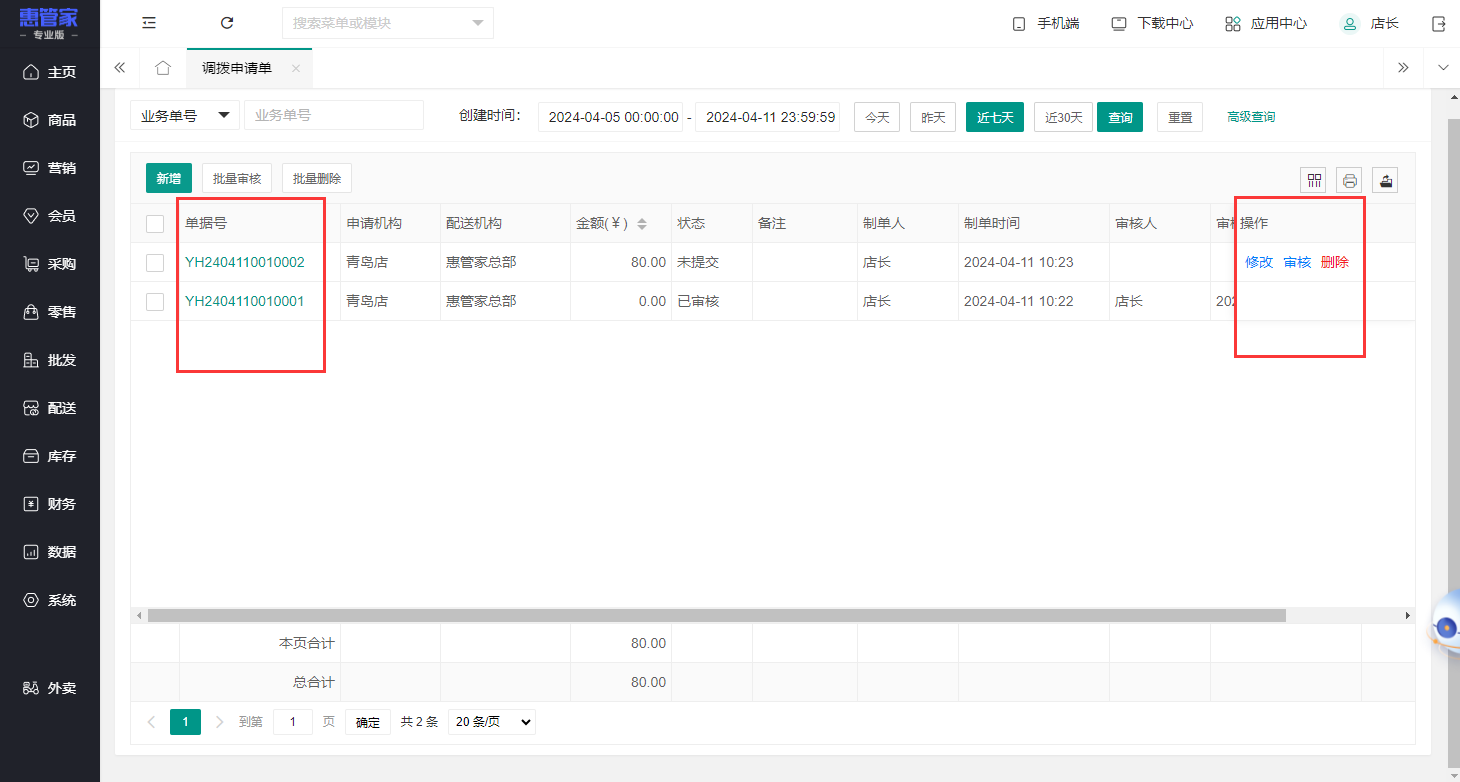Open the 搜索菜单或模块 search dropdown
Viewport: 1460px width, 782px height.
[x=388, y=23]
